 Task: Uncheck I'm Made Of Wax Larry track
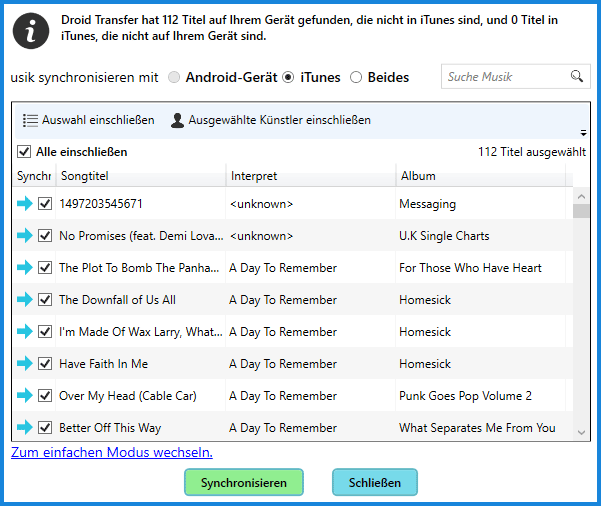click(x=45, y=332)
